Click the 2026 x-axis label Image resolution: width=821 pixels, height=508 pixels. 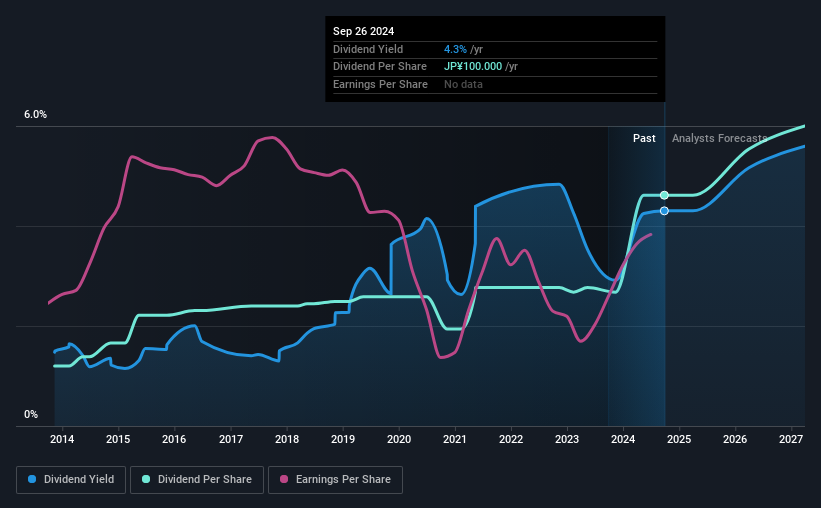click(735, 439)
